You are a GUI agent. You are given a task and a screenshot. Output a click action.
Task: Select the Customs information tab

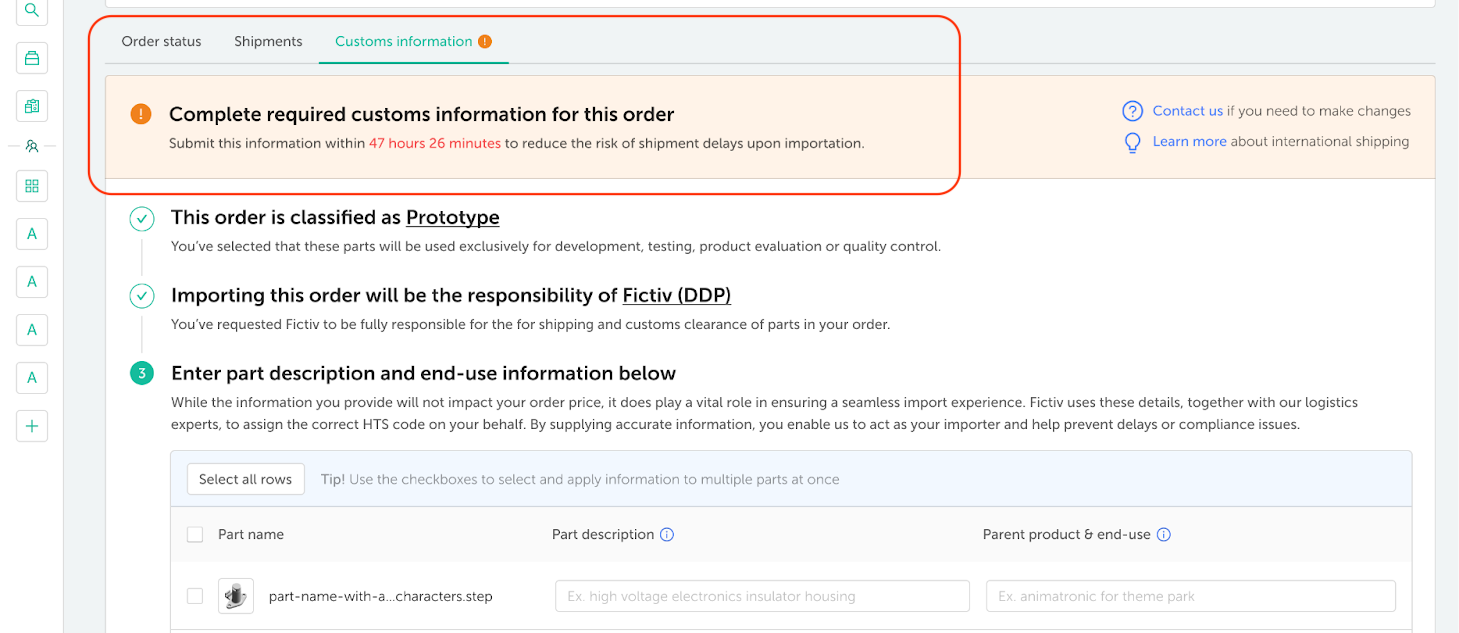(x=404, y=42)
